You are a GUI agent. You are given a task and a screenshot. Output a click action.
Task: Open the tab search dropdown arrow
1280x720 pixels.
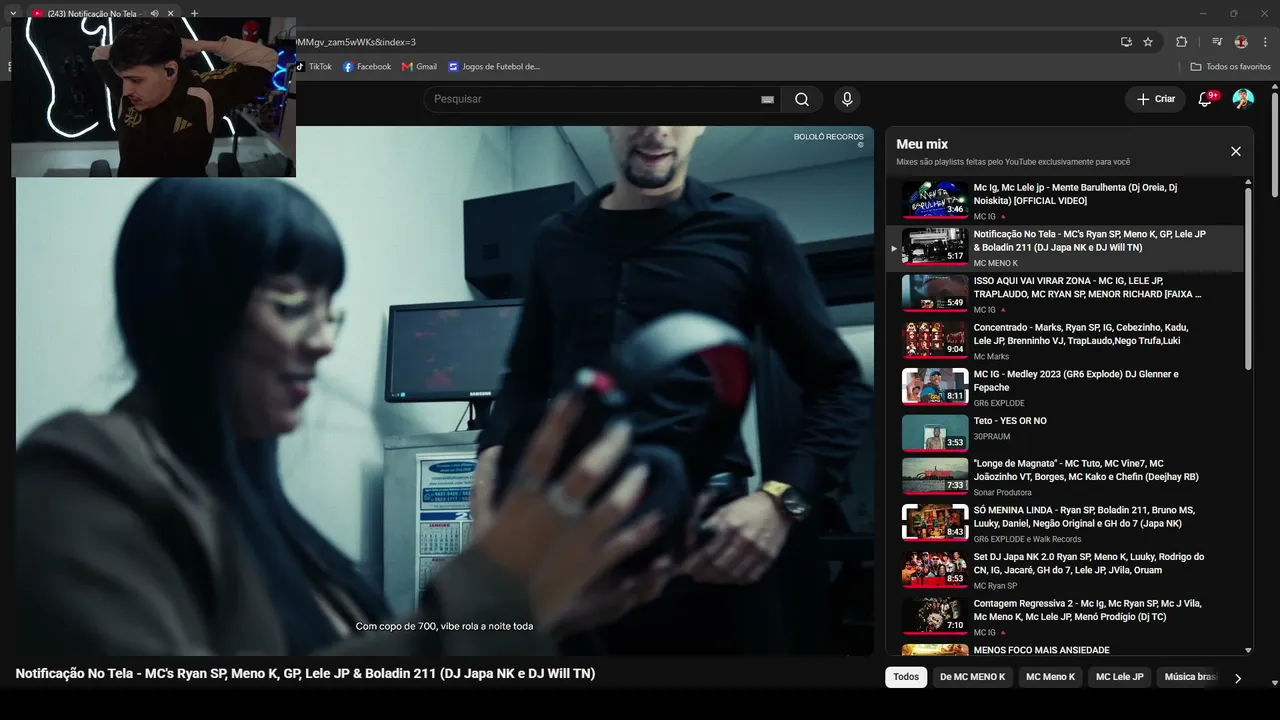(13, 14)
